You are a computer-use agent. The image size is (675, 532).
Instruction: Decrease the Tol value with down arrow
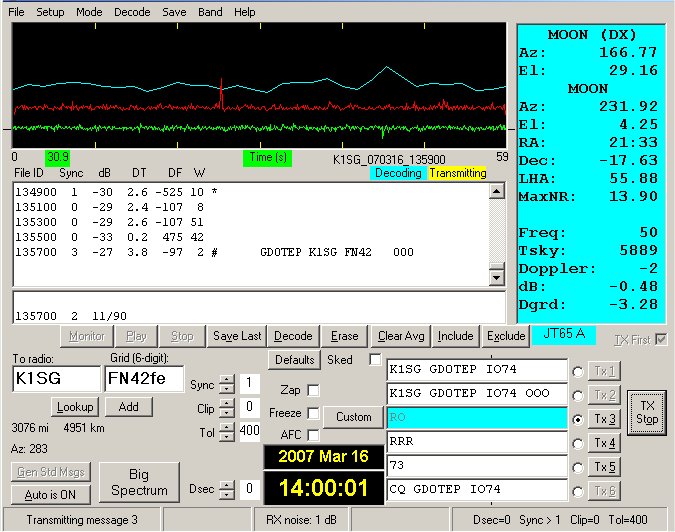(227, 436)
